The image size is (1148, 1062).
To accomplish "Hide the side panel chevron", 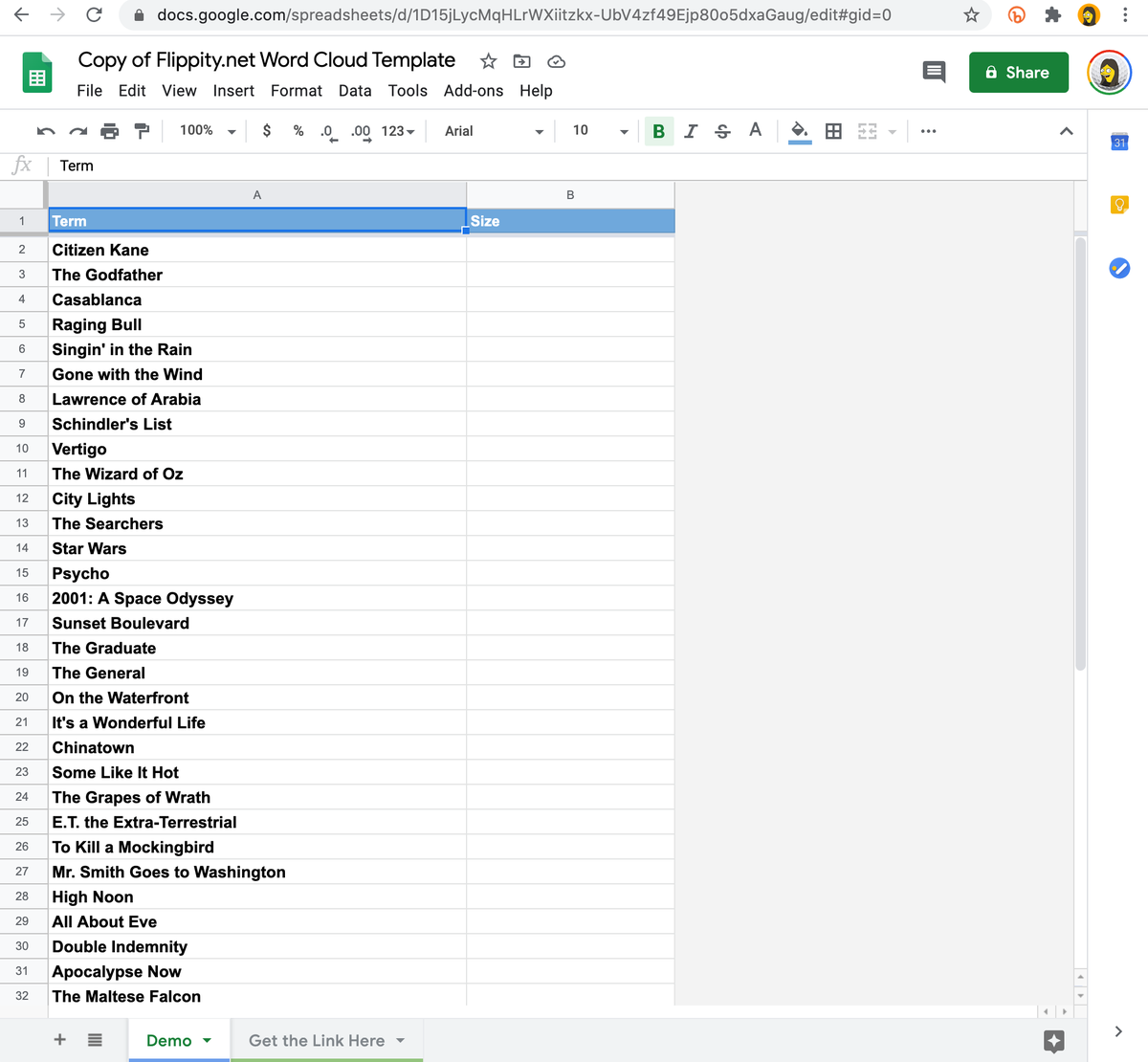I will tap(1118, 1031).
